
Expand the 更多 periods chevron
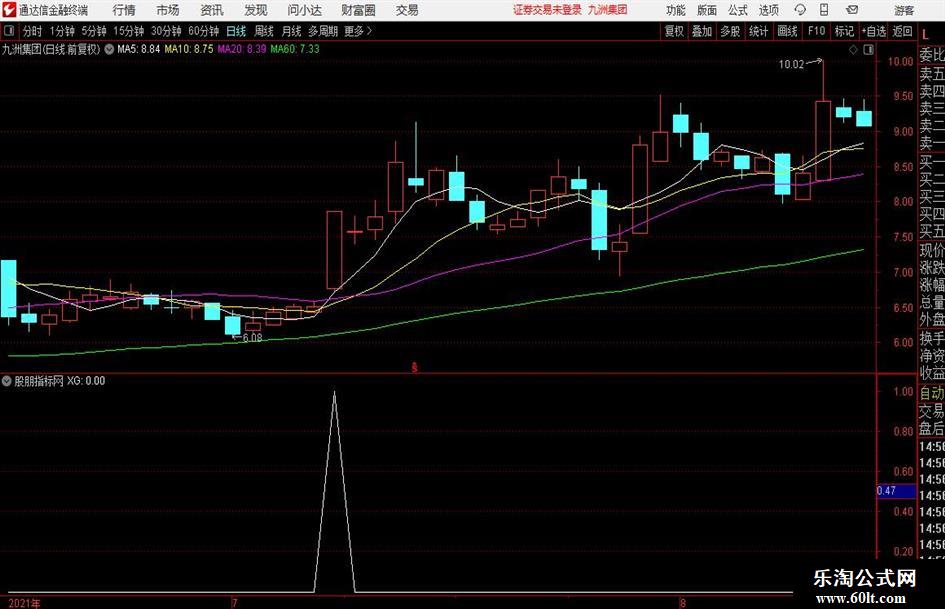point(359,31)
